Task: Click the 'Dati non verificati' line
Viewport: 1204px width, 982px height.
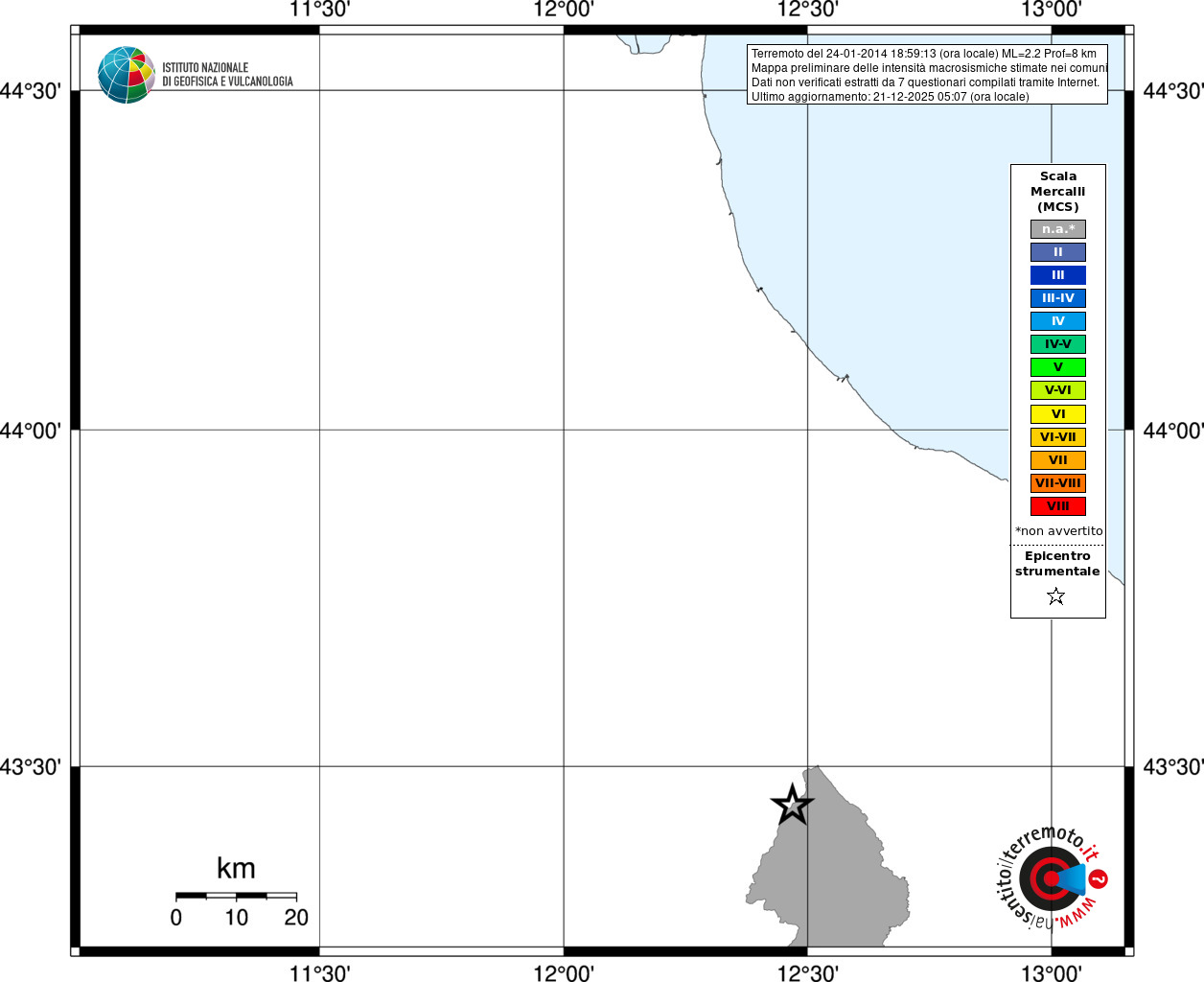Action: pyautogui.click(x=925, y=82)
